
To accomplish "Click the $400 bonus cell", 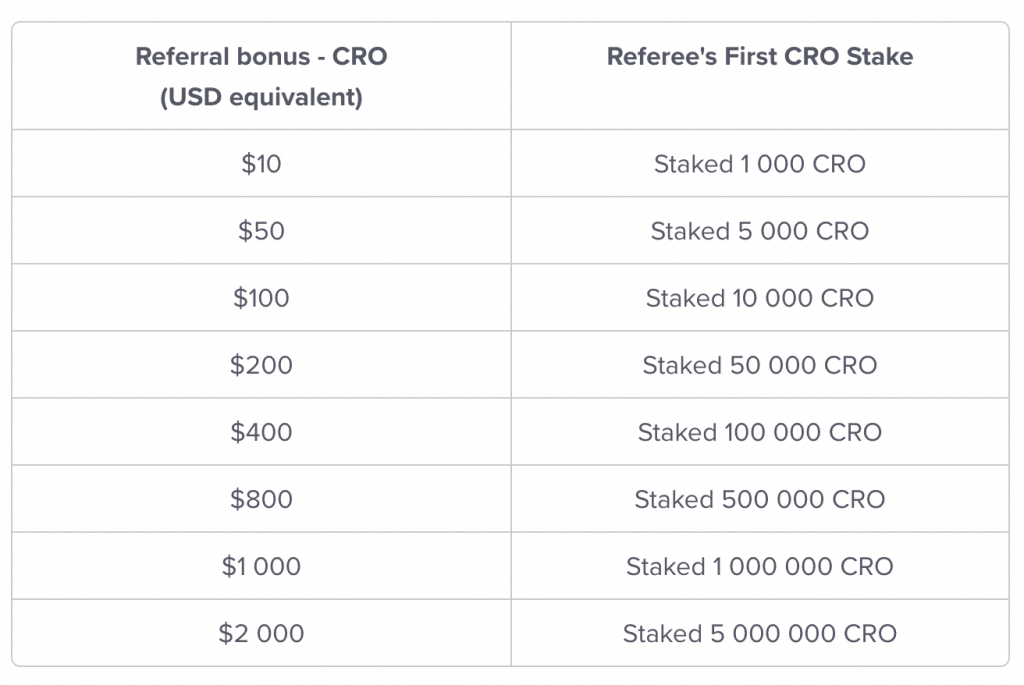I will click(261, 432).
